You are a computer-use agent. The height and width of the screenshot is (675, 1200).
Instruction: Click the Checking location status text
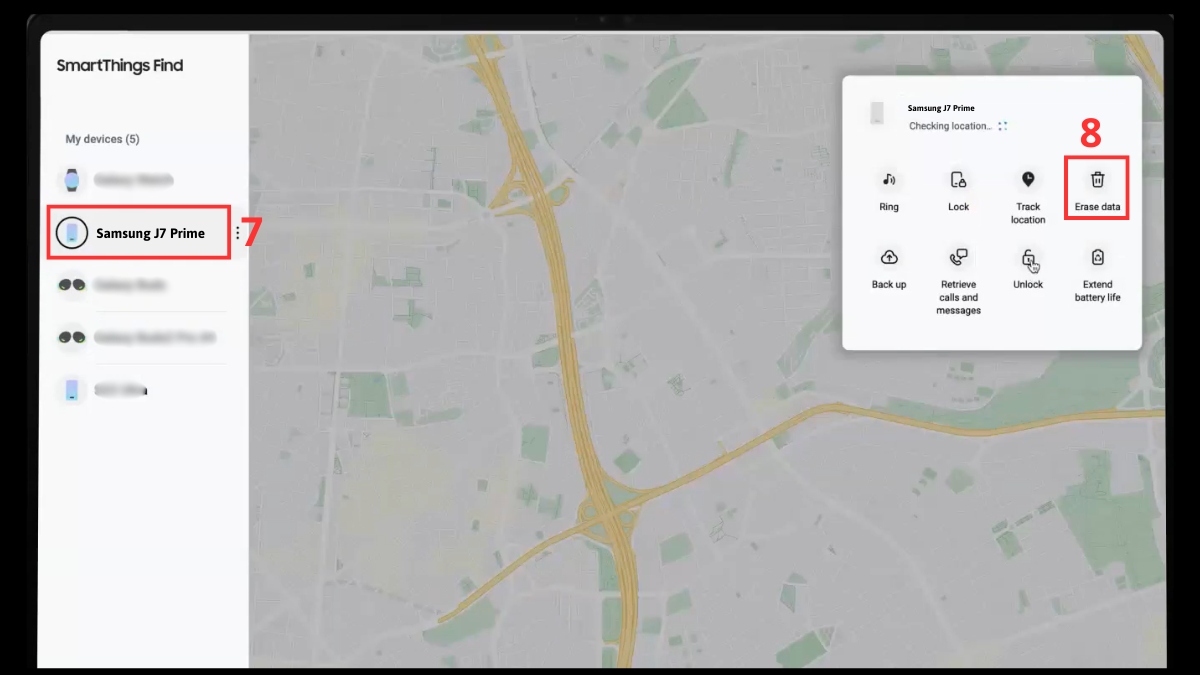[x=951, y=126]
